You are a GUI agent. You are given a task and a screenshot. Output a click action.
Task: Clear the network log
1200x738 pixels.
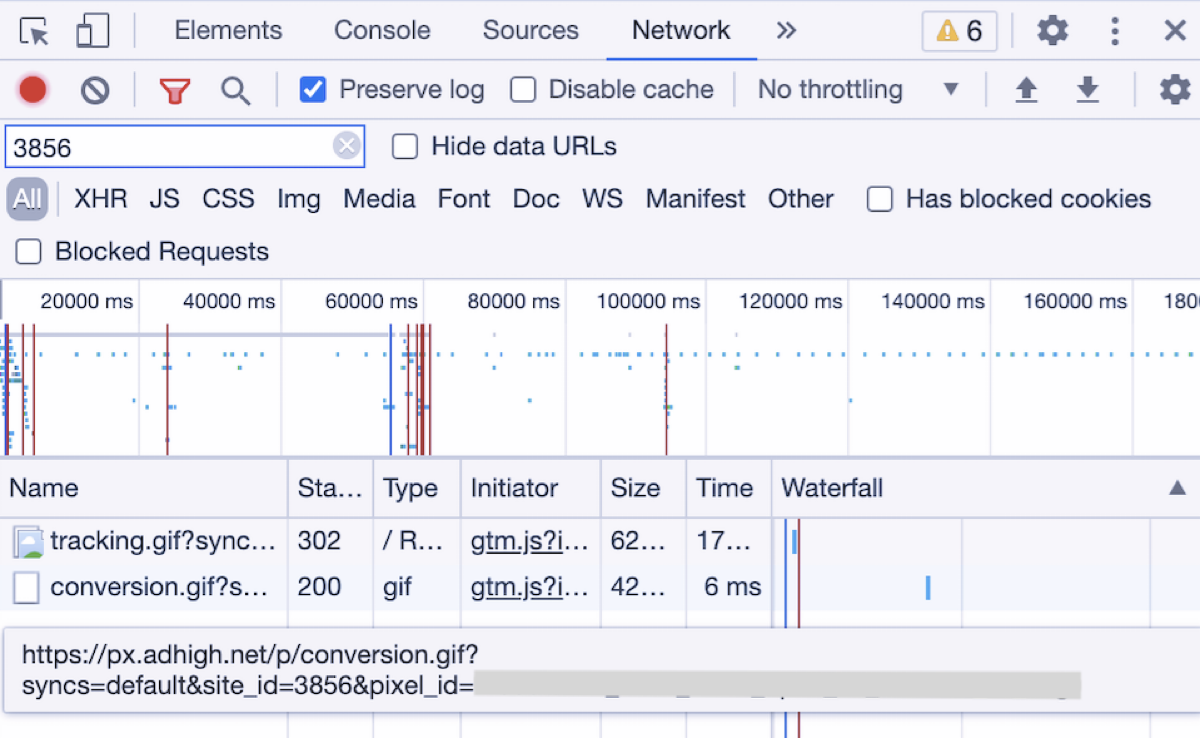tap(95, 91)
